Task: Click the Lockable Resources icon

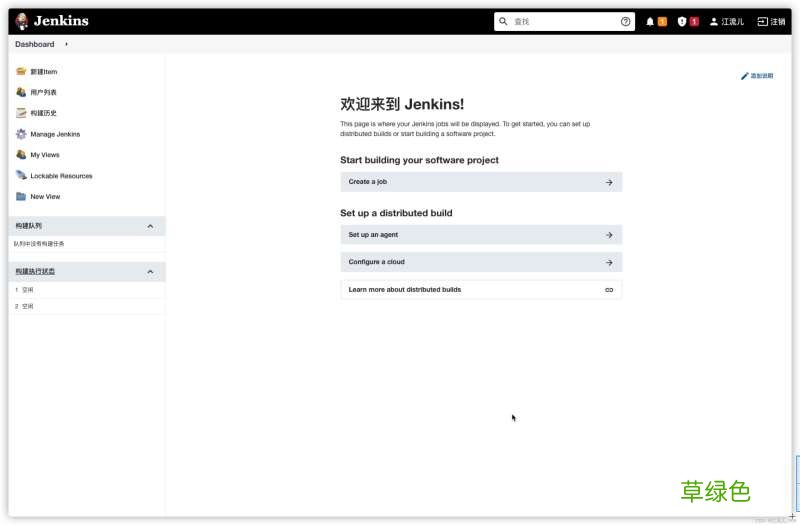Action: [x=21, y=175]
